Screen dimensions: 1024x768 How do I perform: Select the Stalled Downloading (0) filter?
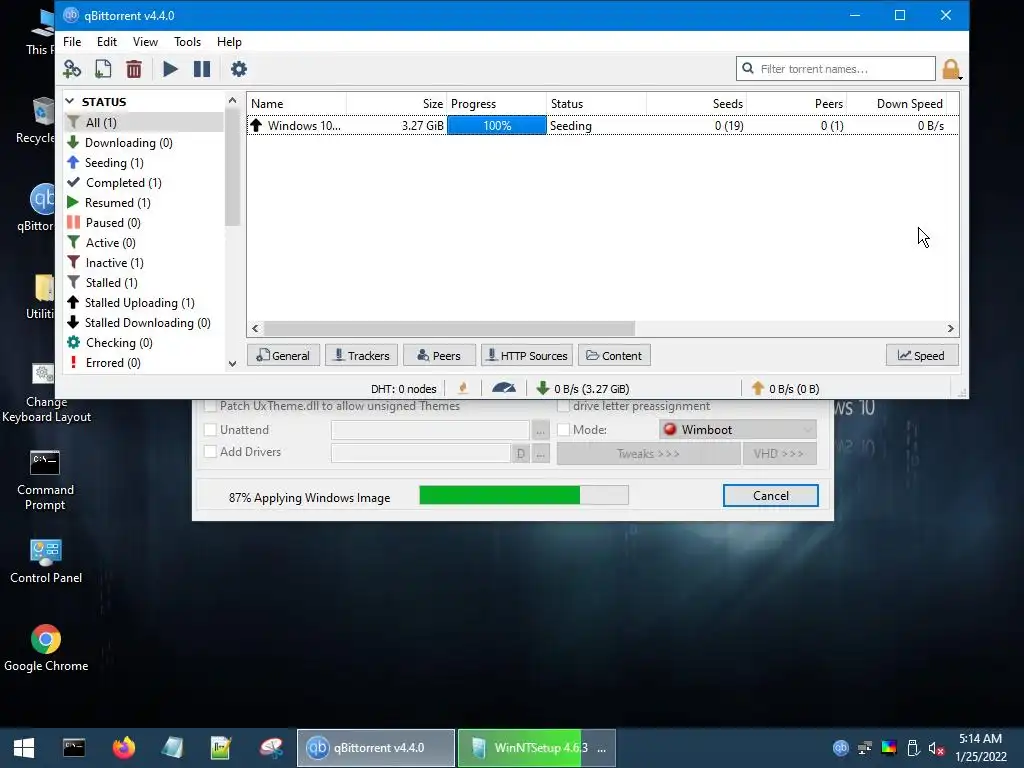click(x=144, y=323)
